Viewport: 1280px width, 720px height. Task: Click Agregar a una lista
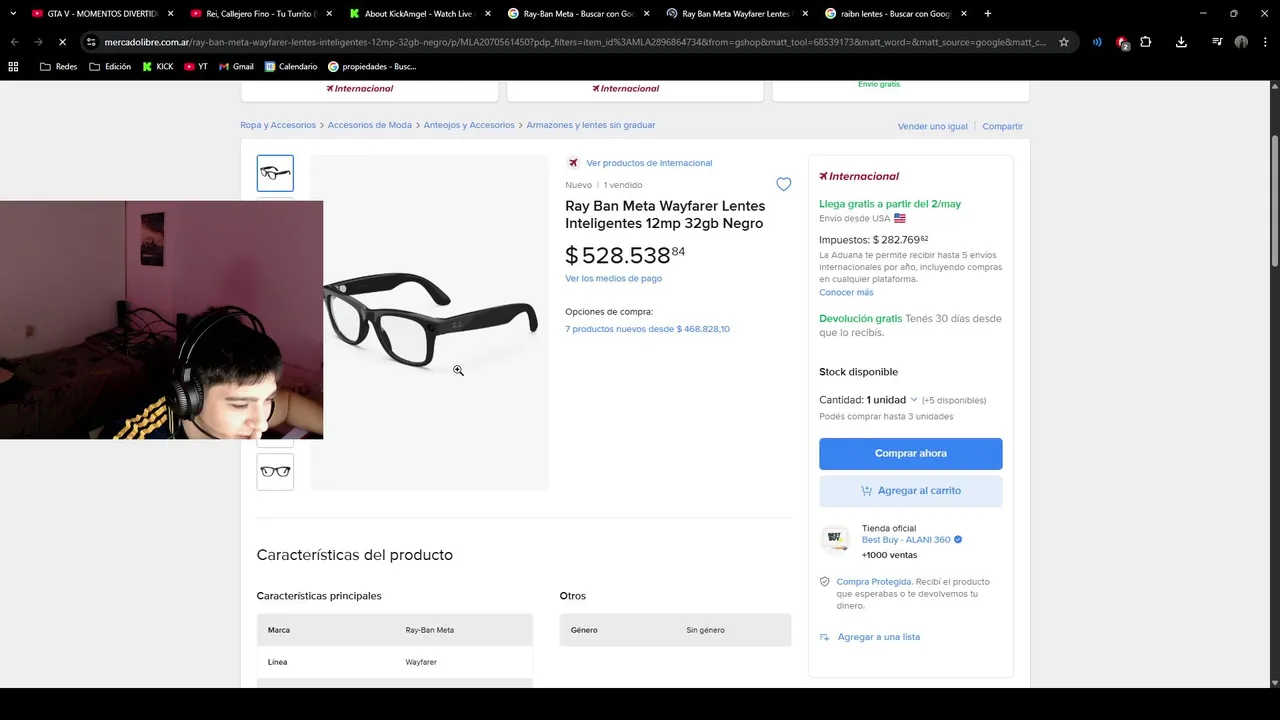pos(879,637)
